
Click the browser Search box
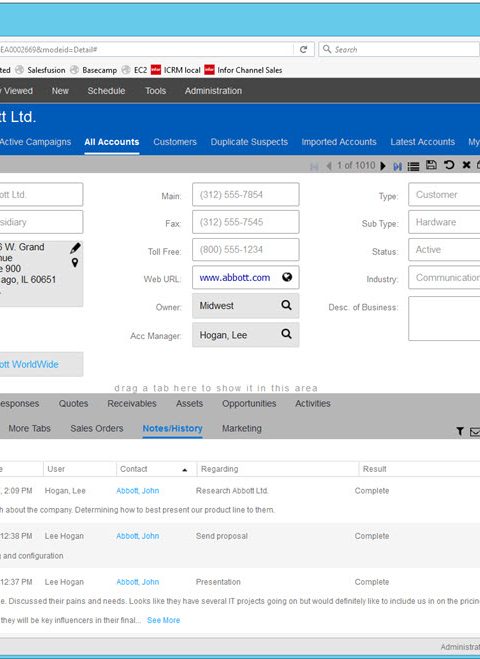[399, 50]
